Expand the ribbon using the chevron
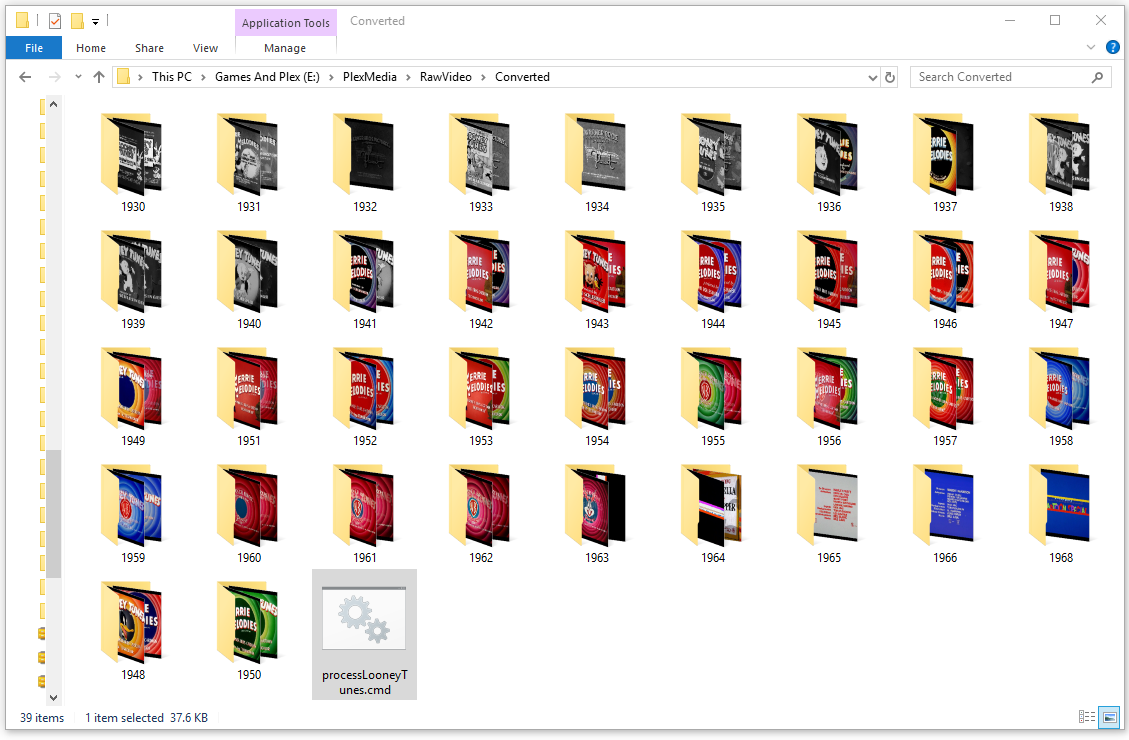The width and height of the screenshot is (1129, 740). coord(1091,48)
